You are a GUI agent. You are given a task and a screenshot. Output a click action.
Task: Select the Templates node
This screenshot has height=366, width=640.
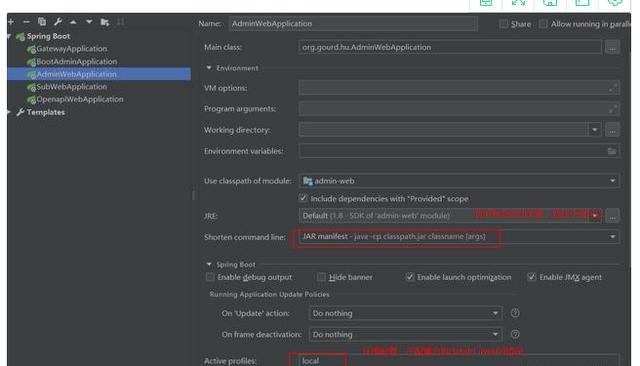[x=45, y=112]
